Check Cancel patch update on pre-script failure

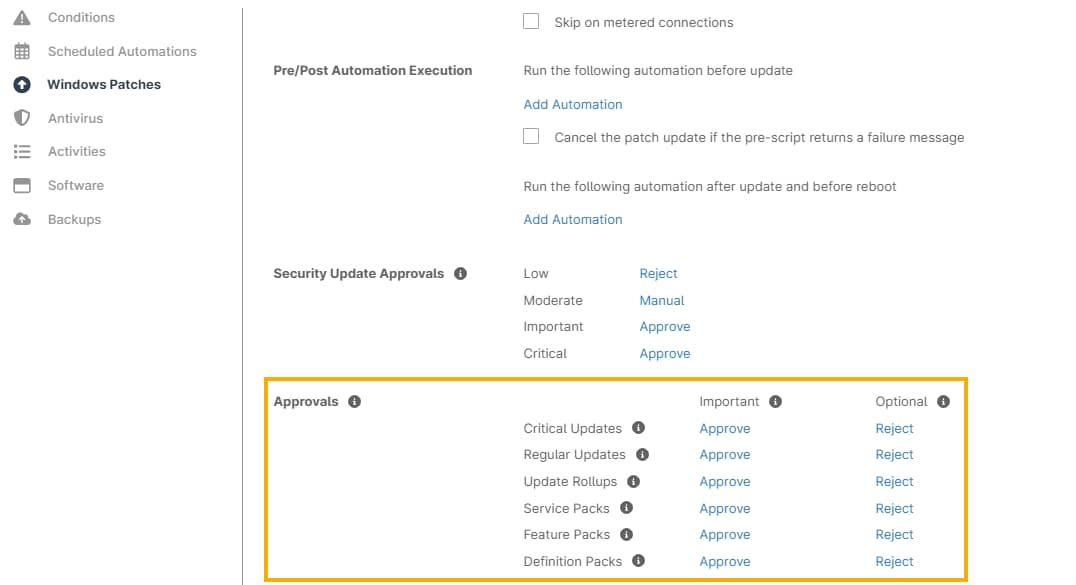click(532, 137)
